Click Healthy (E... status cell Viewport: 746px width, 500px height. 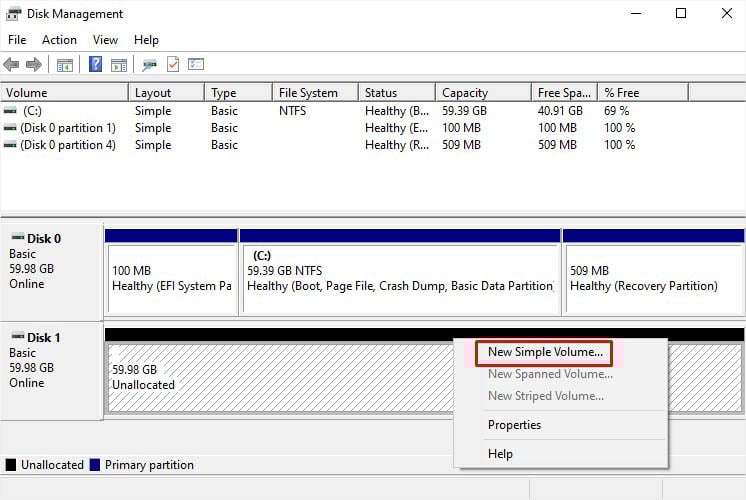tap(397, 128)
